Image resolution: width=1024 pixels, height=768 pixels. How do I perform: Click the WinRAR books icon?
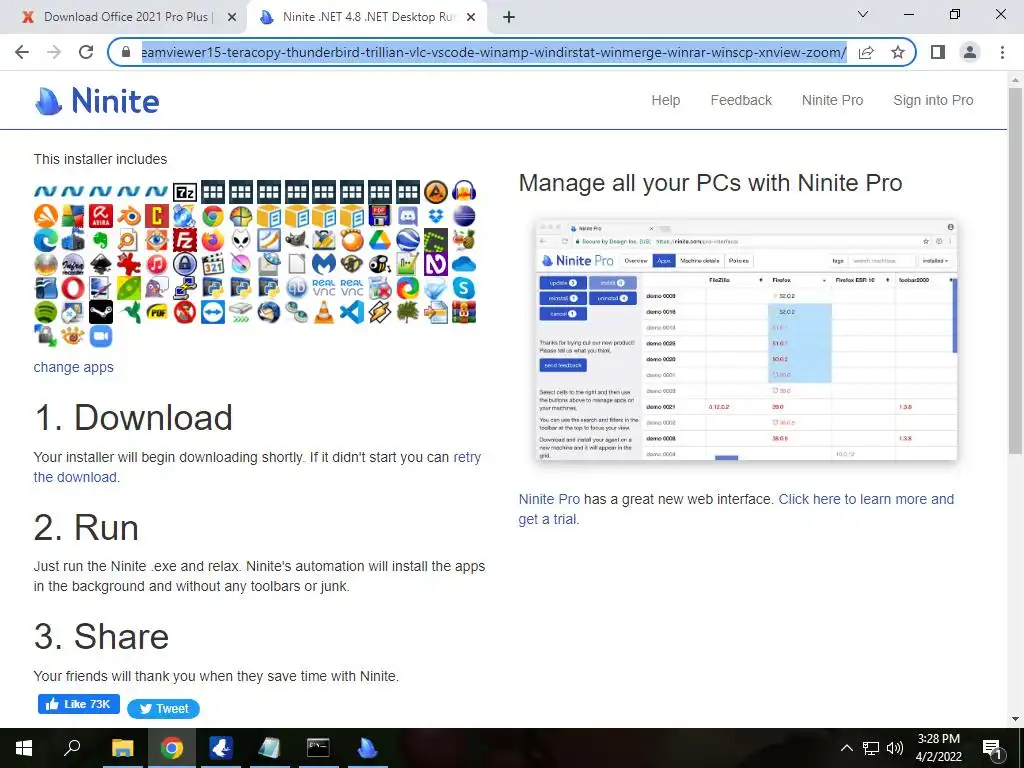(x=464, y=312)
